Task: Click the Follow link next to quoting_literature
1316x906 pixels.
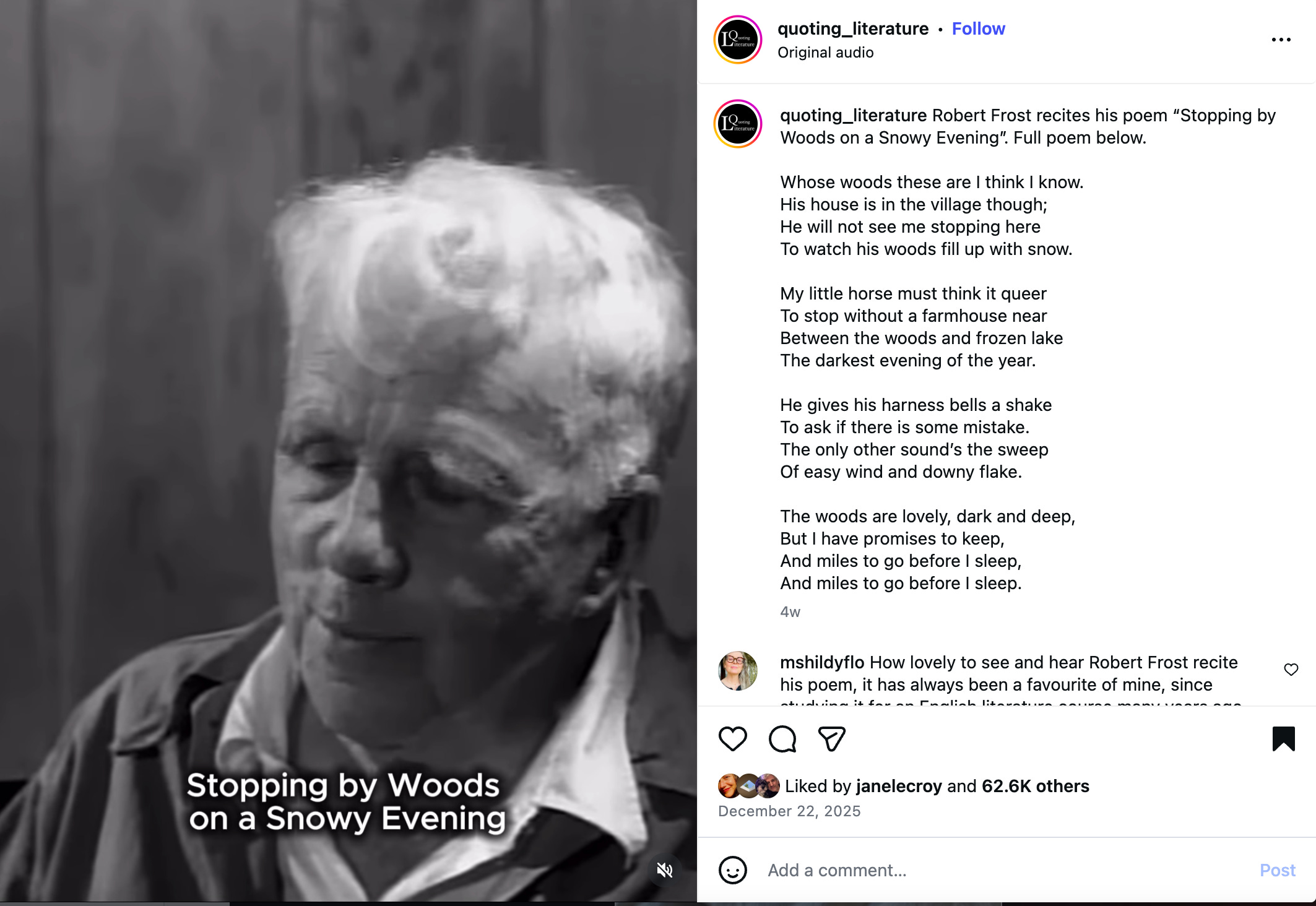Action: click(978, 28)
